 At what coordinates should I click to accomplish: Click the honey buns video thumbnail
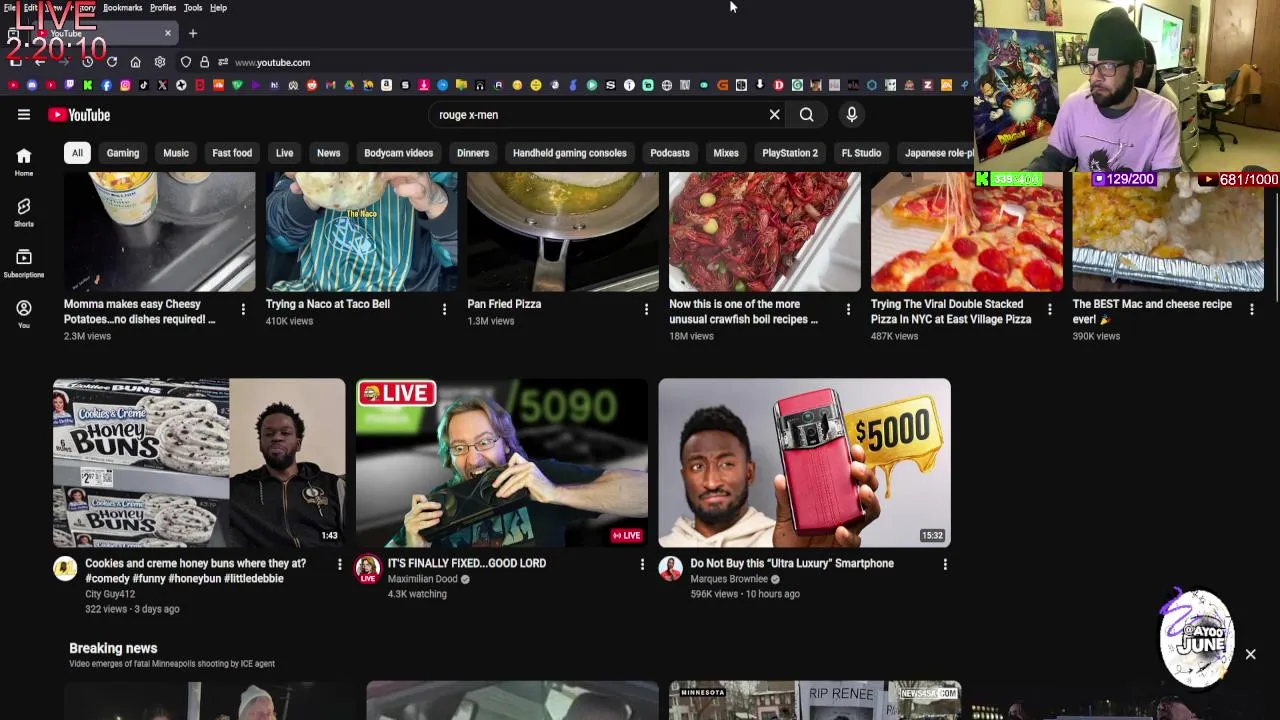[199, 462]
